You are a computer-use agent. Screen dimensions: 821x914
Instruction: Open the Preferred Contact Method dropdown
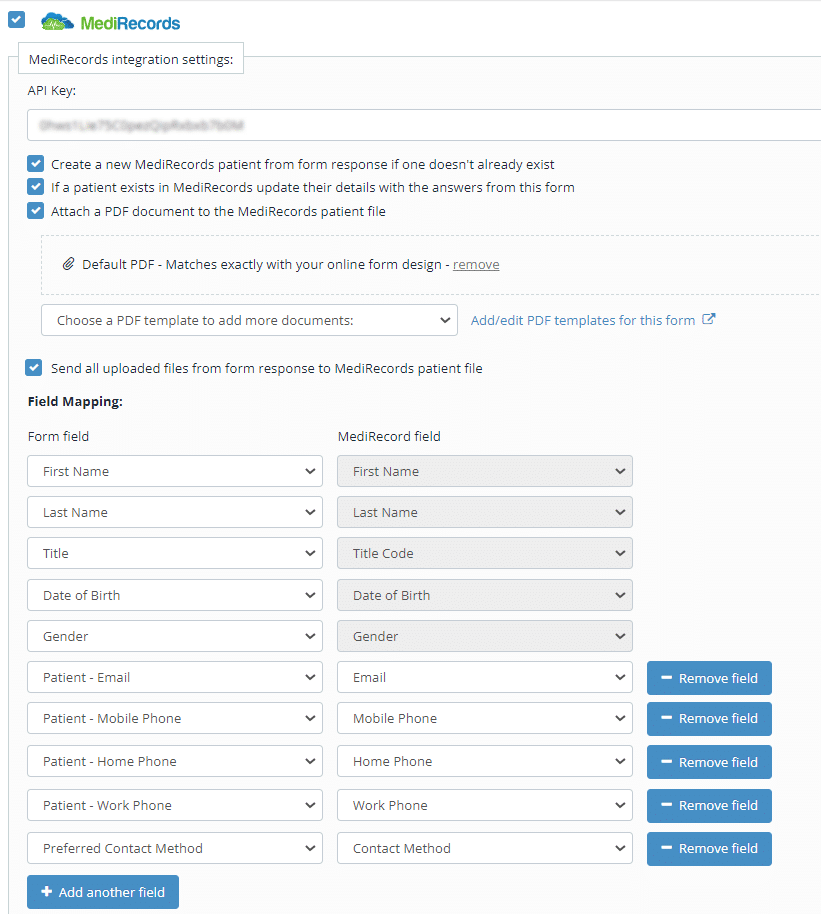coord(174,848)
